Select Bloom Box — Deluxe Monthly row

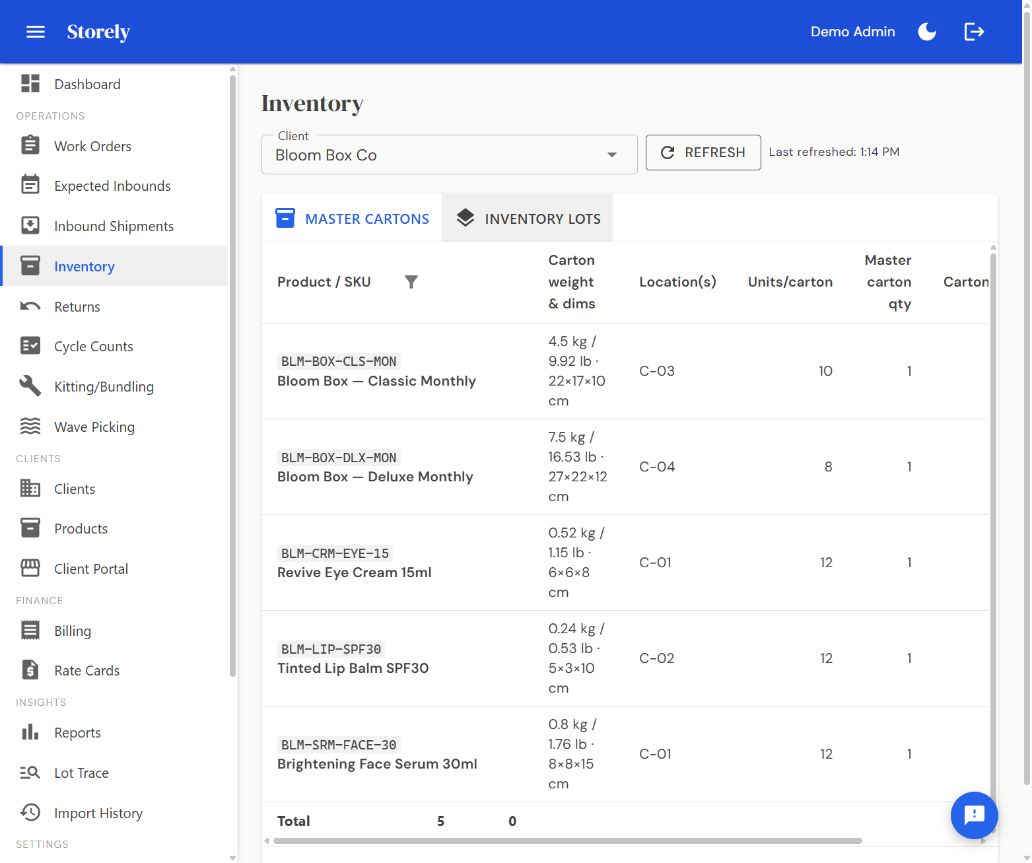(625, 467)
